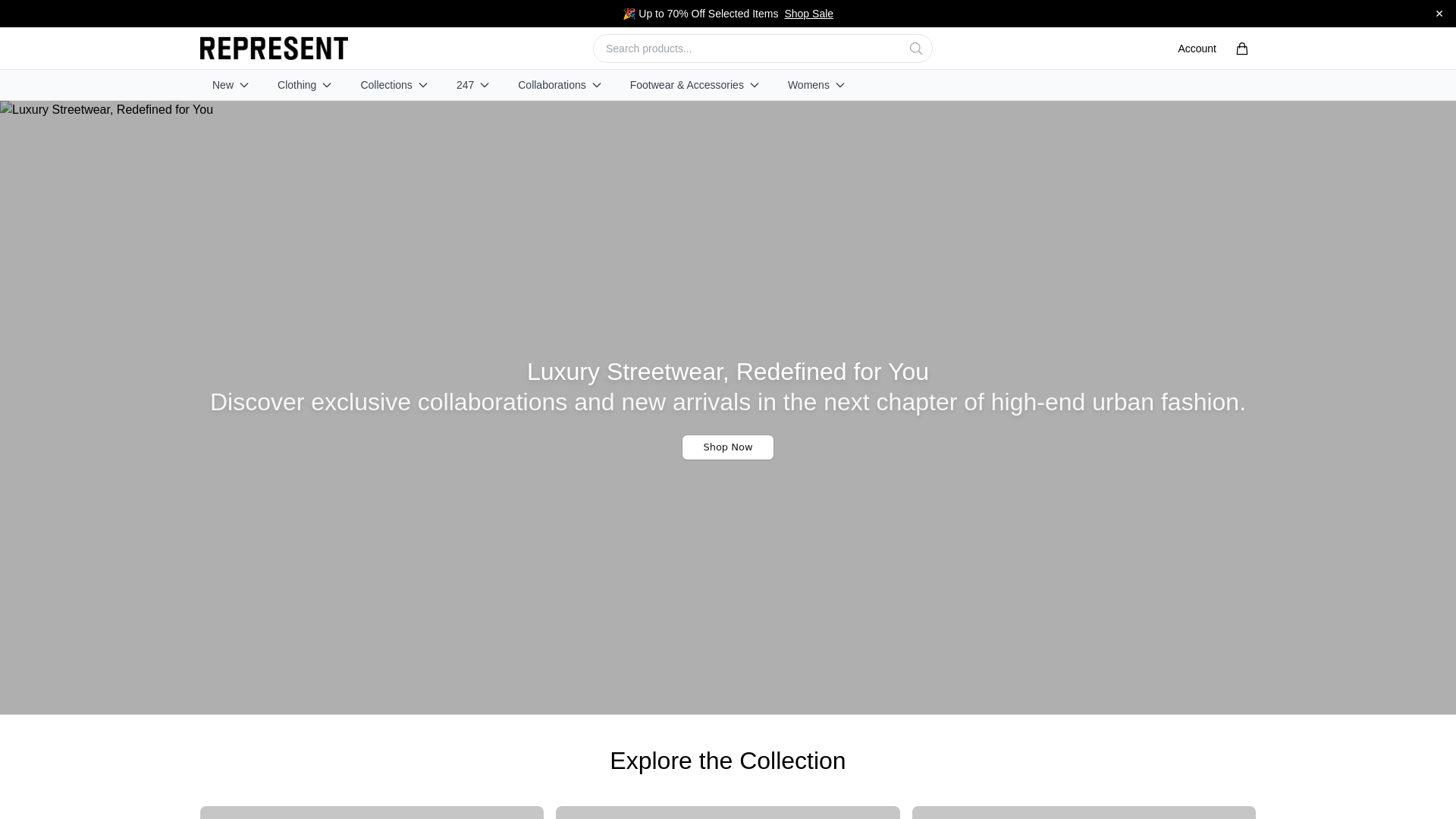The height and width of the screenshot is (819, 1456).
Task: Expand the 247 menu
Action: (x=472, y=85)
